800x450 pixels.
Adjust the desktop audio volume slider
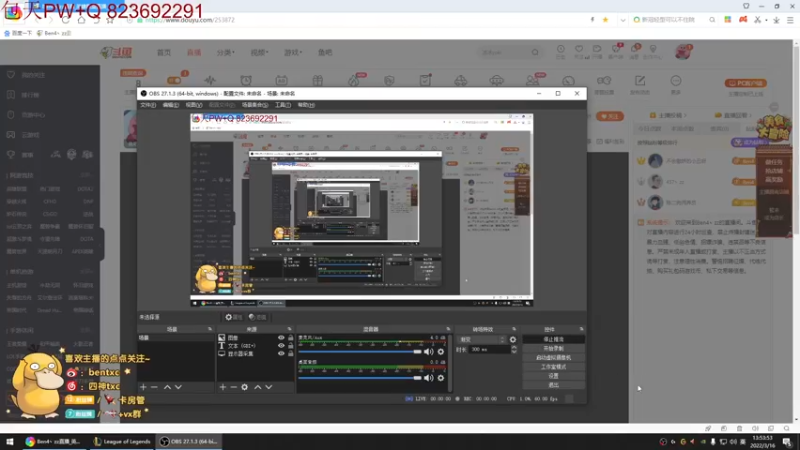360,378
